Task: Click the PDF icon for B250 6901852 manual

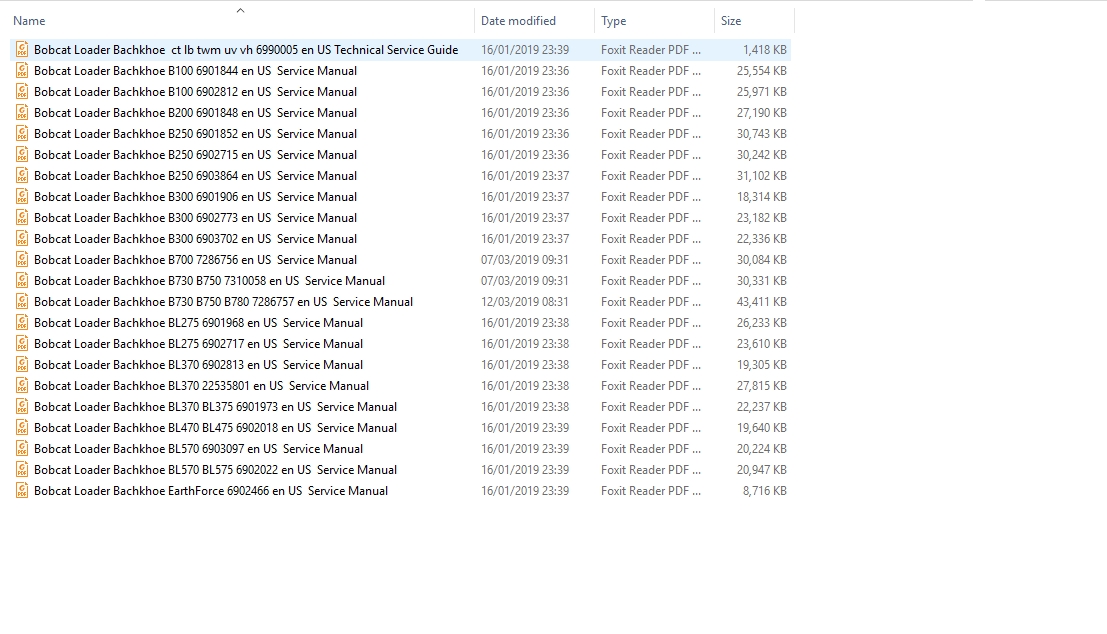Action: (22, 133)
